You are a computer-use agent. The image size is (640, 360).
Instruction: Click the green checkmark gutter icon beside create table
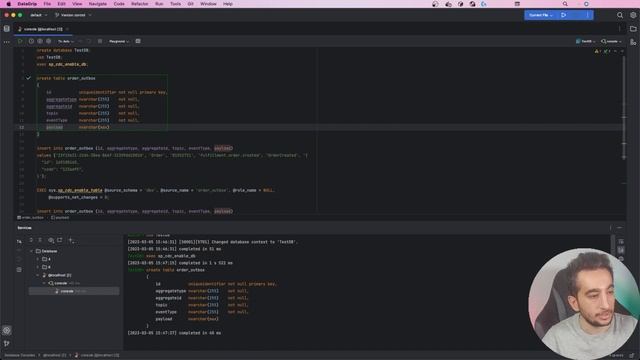(x=28, y=78)
